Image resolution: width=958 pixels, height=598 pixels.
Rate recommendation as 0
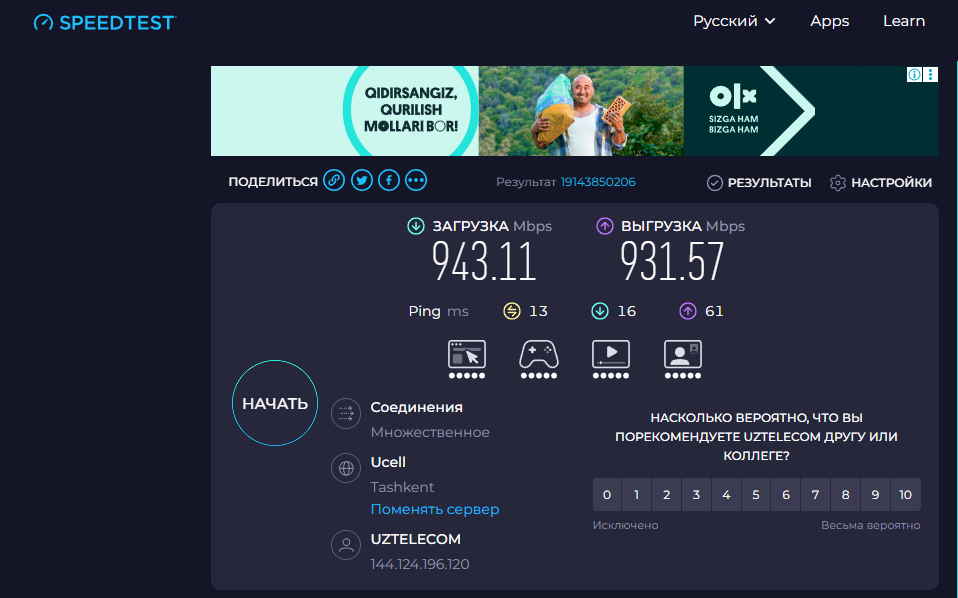point(607,495)
